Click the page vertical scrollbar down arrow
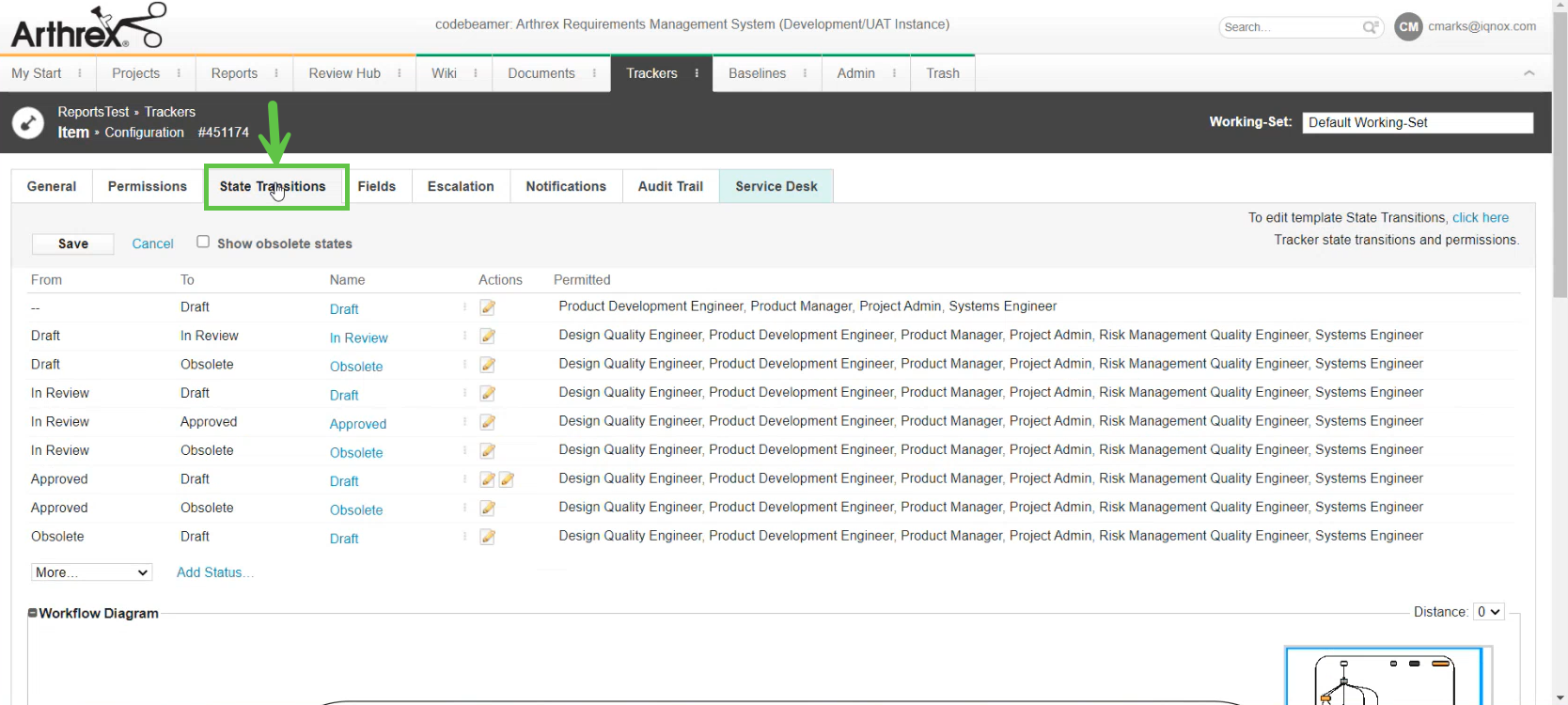 point(1560,698)
